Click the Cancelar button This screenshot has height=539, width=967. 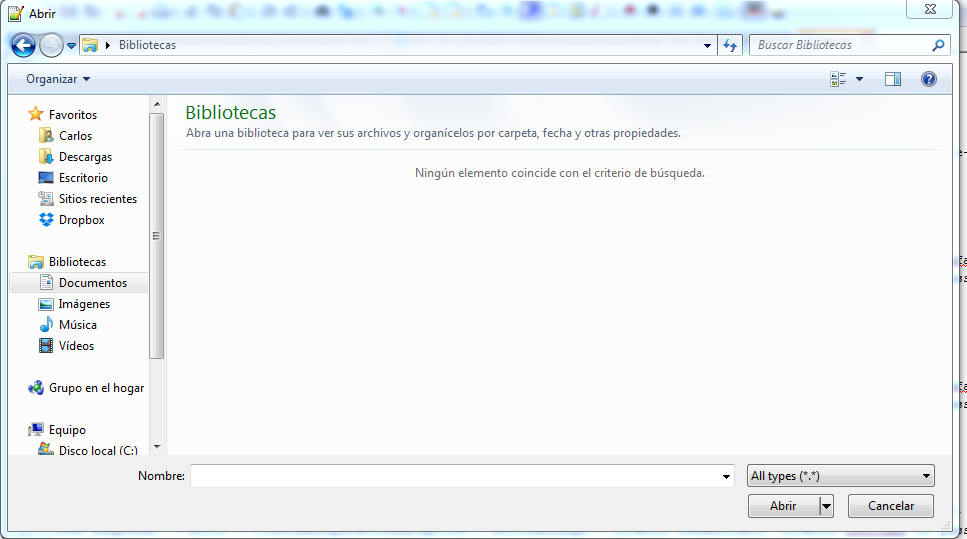891,506
